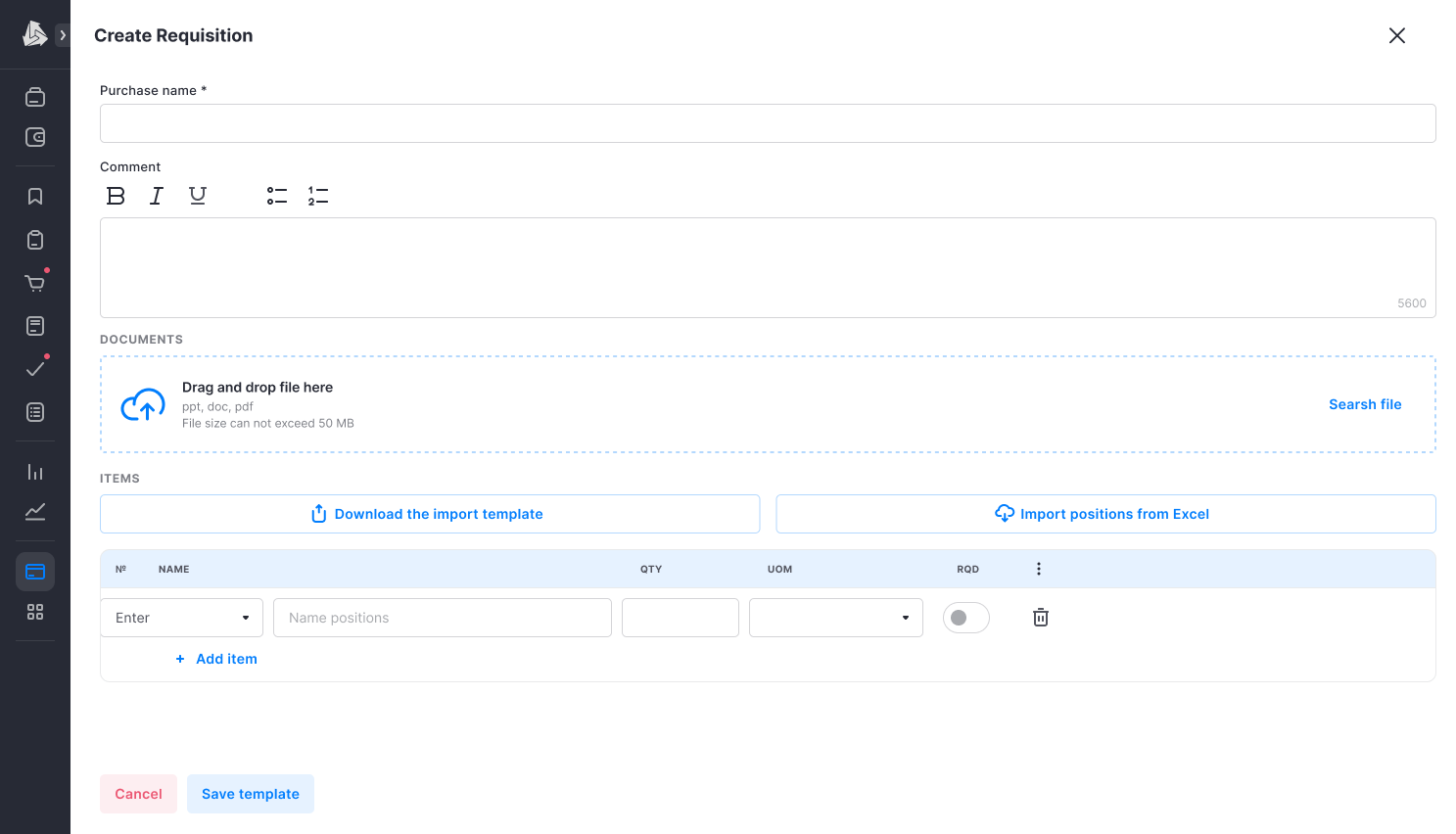Click inside the Comment text area

[768, 267]
